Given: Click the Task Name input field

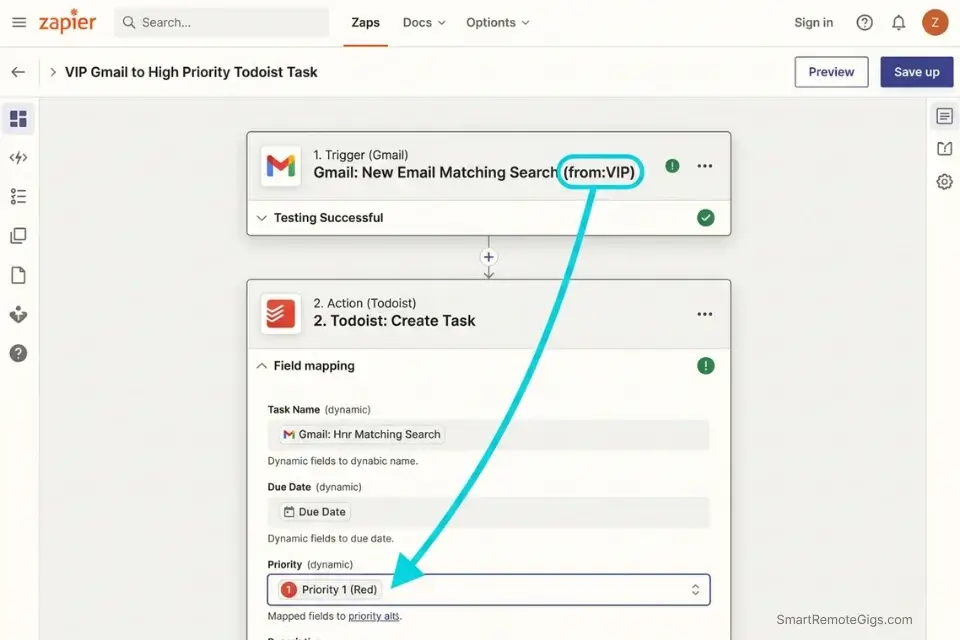Looking at the screenshot, I should tap(489, 435).
